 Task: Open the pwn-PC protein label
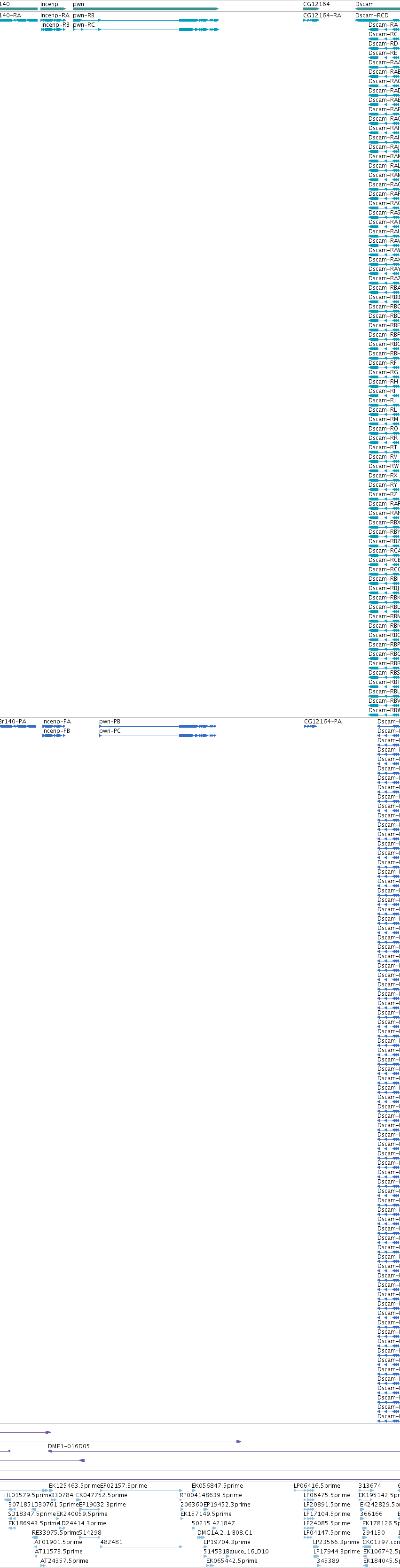point(110,731)
